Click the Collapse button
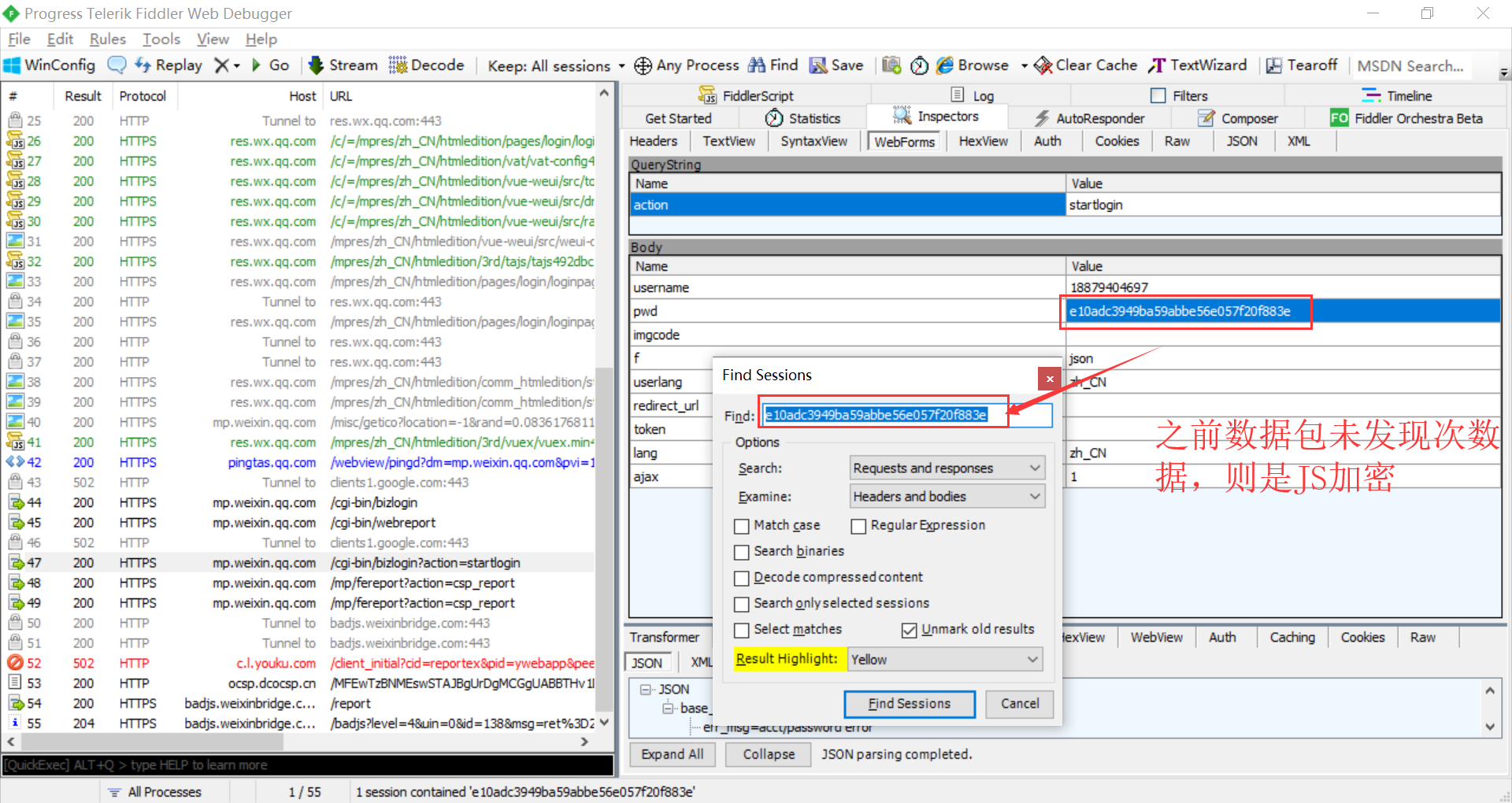 point(769,754)
